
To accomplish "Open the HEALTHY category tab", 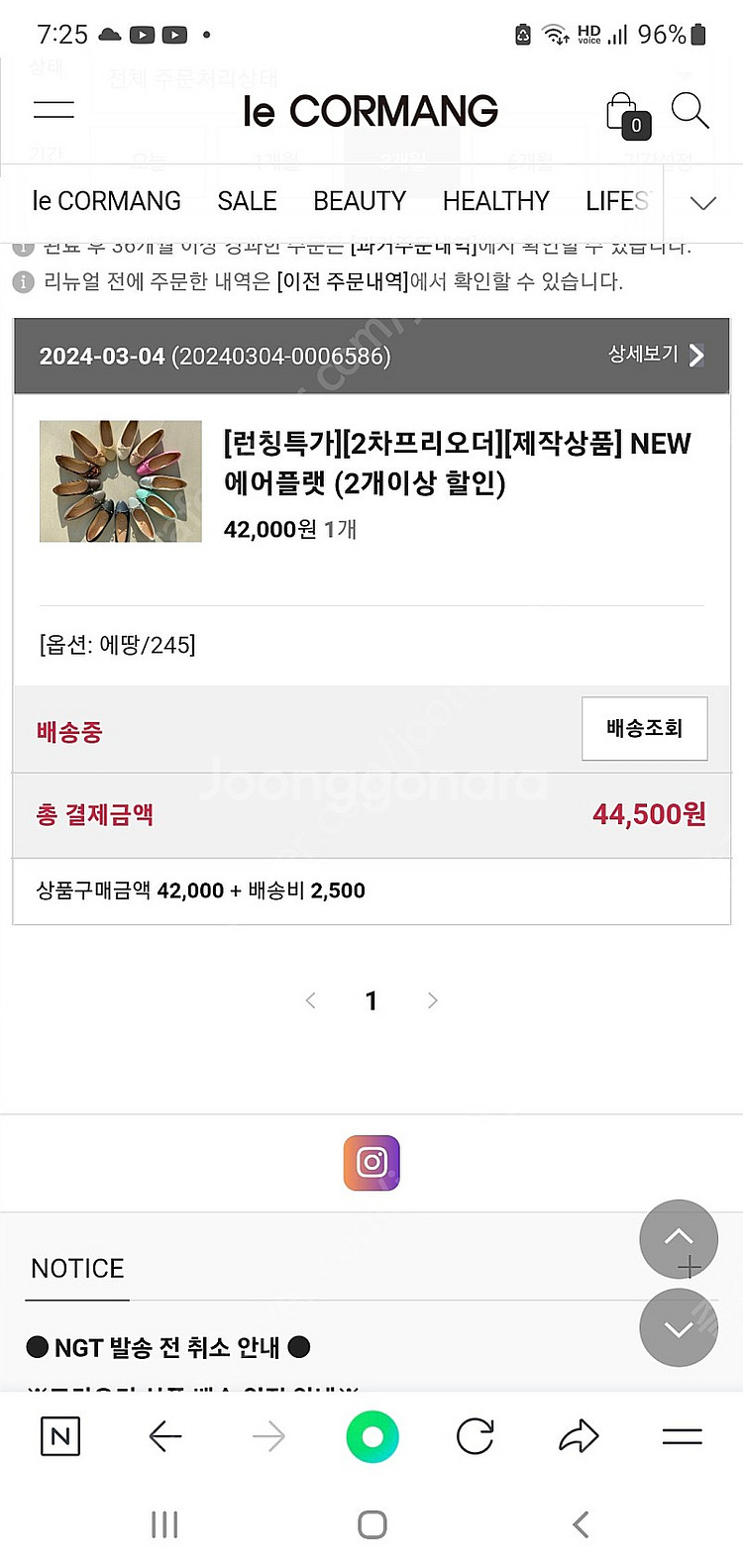I will (x=495, y=201).
